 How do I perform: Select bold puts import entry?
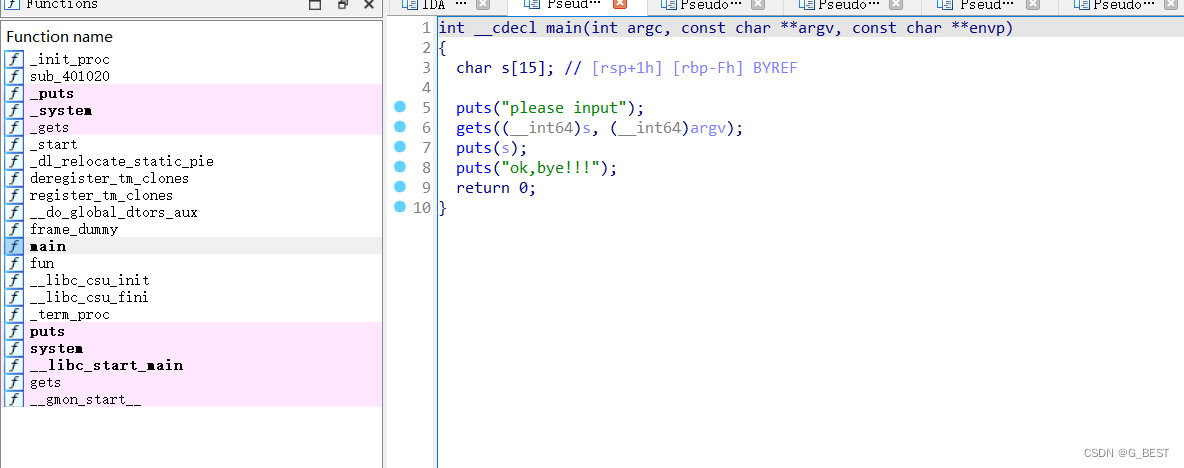click(x=48, y=331)
